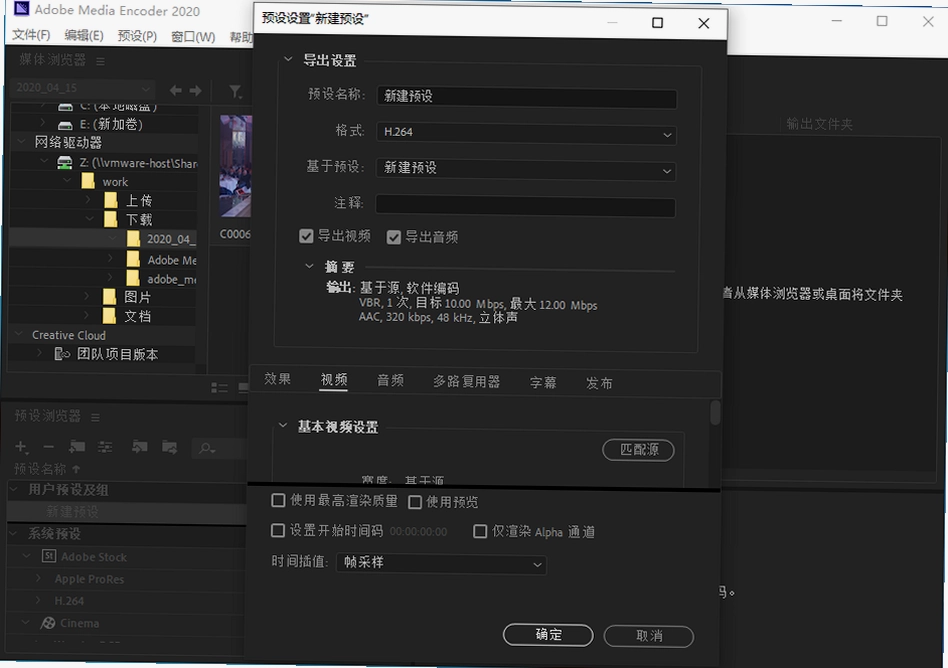Collapse the 用户预设及组 group

click(x=15, y=488)
